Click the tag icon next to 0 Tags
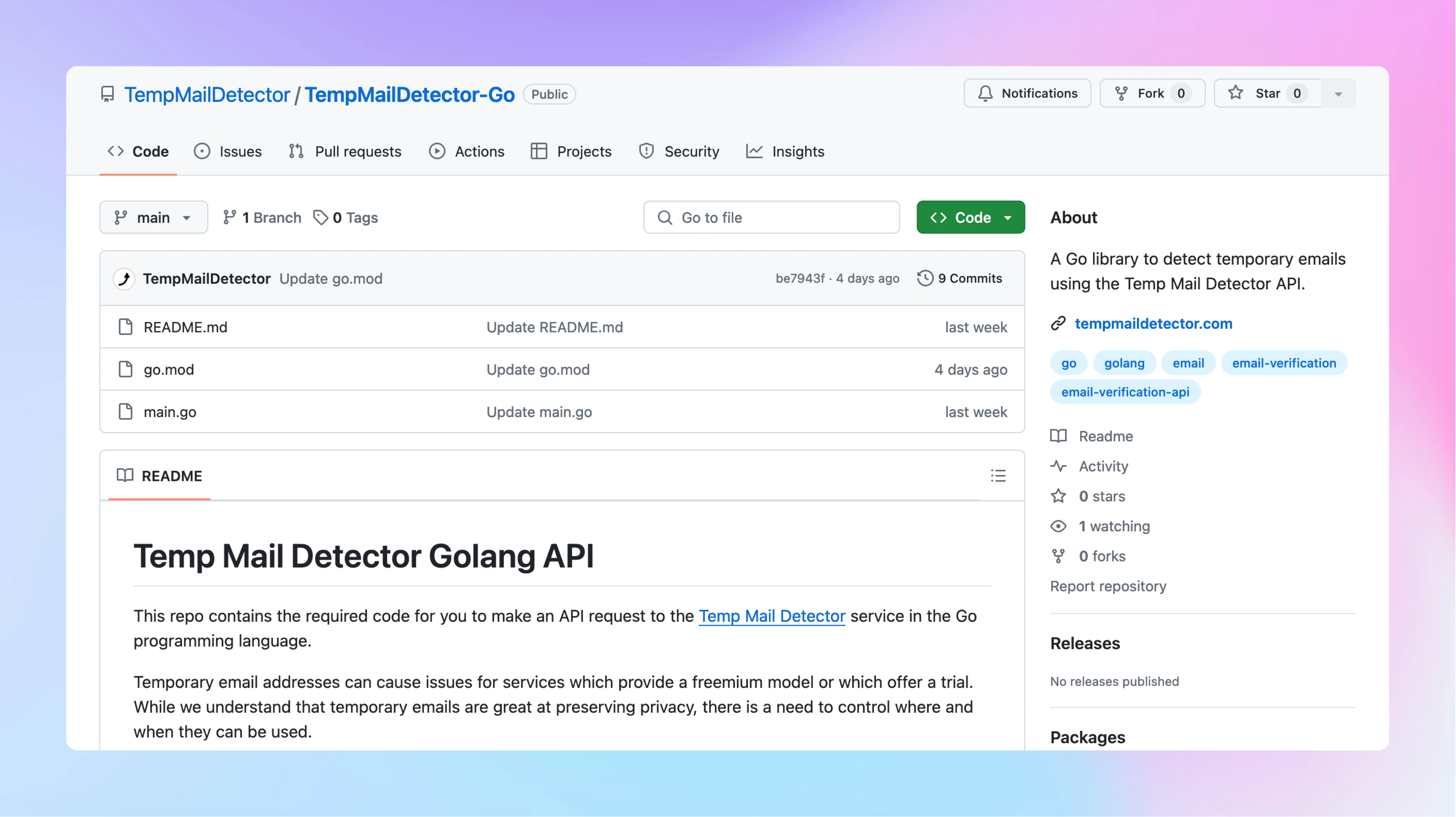 [320, 217]
